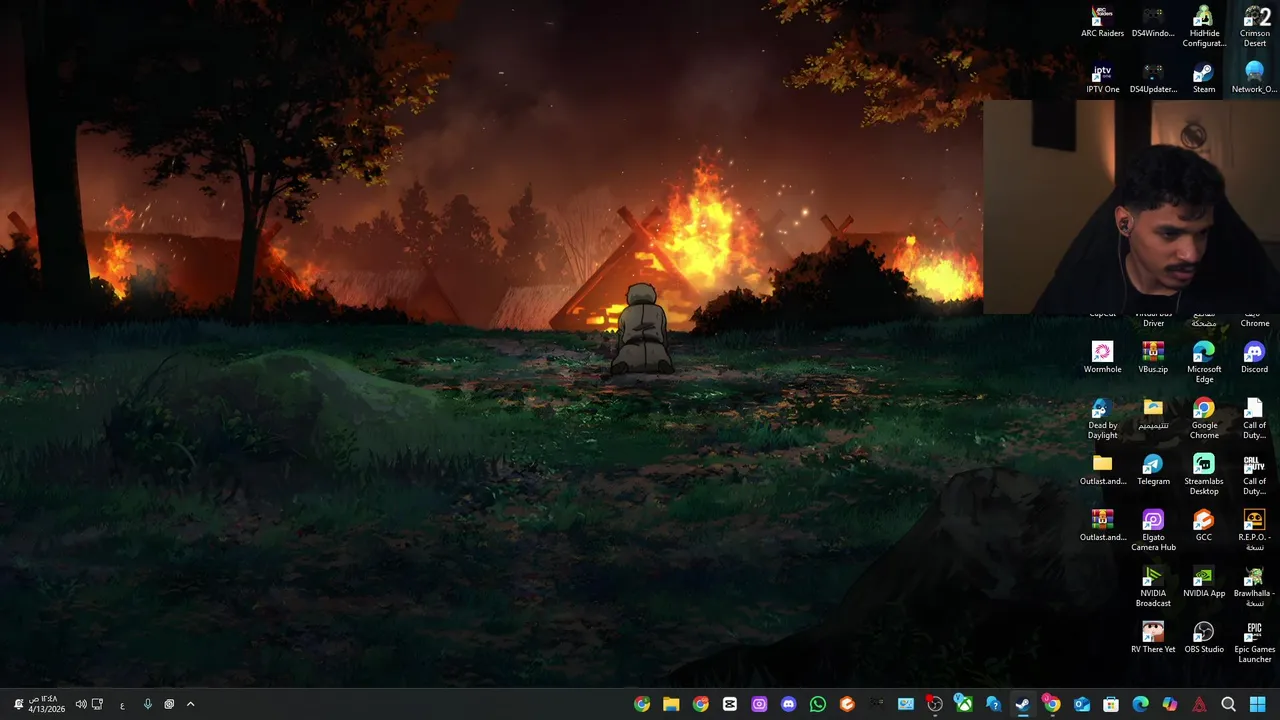Select the Arabic-named folder beside Google Chrome
Image resolution: width=1280 pixels, height=720 pixels.
[1153, 414]
